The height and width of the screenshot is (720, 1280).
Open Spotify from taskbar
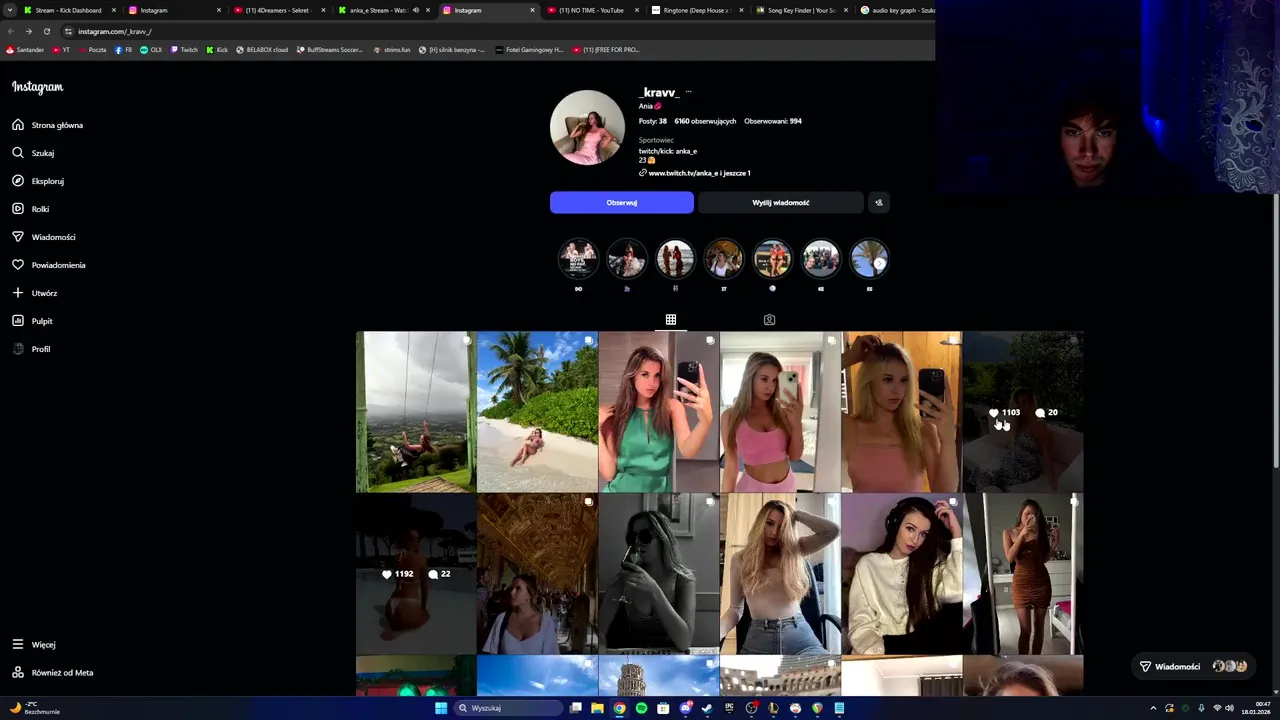click(641, 708)
